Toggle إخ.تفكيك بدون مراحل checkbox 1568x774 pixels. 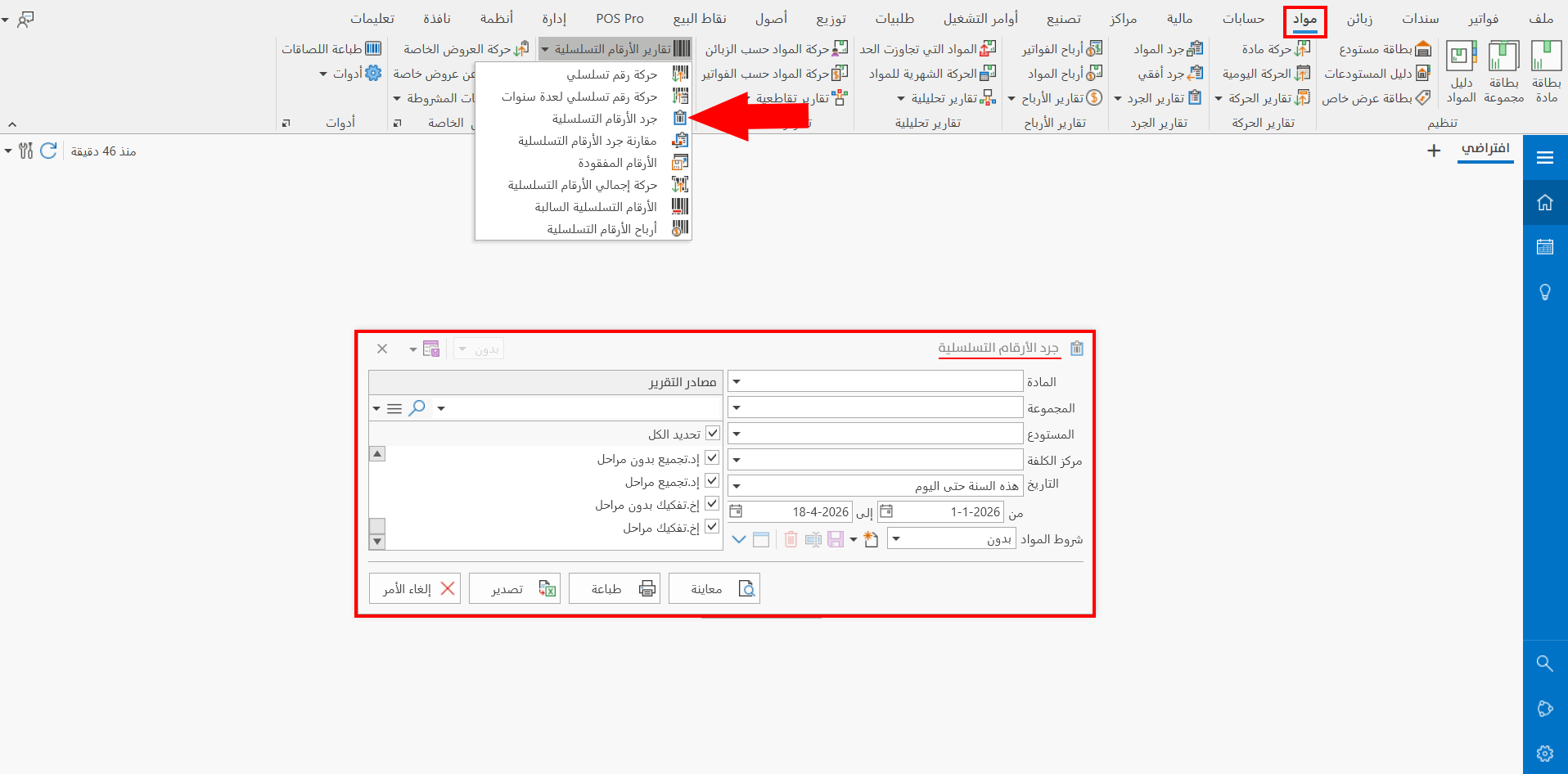[x=712, y=504]
